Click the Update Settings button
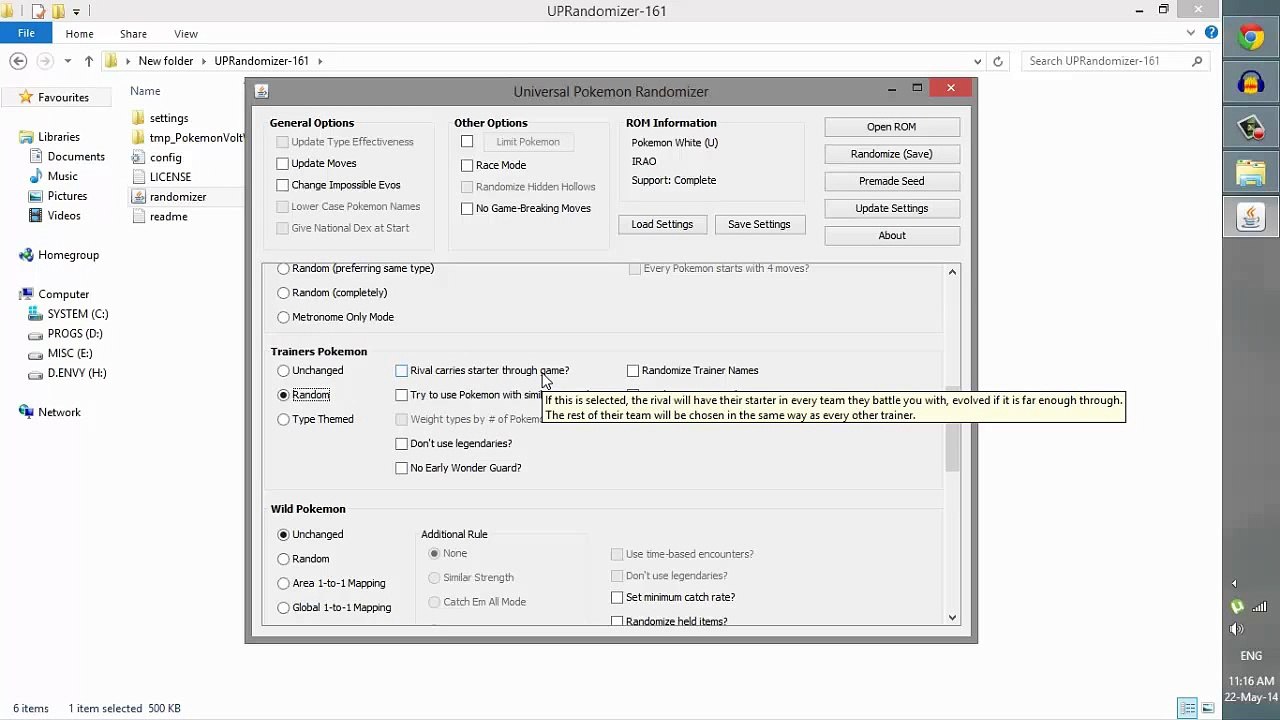The image size is (1280, 720). coord(892,208)
